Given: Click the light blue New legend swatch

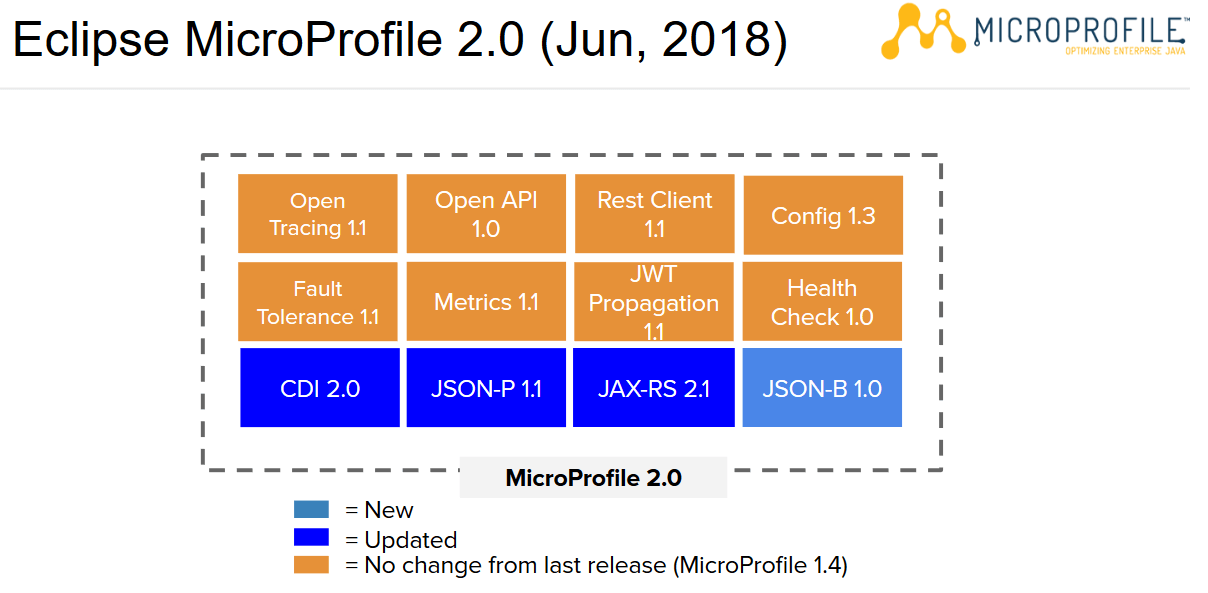Looking at the screenshot, I should click(311, 510).
